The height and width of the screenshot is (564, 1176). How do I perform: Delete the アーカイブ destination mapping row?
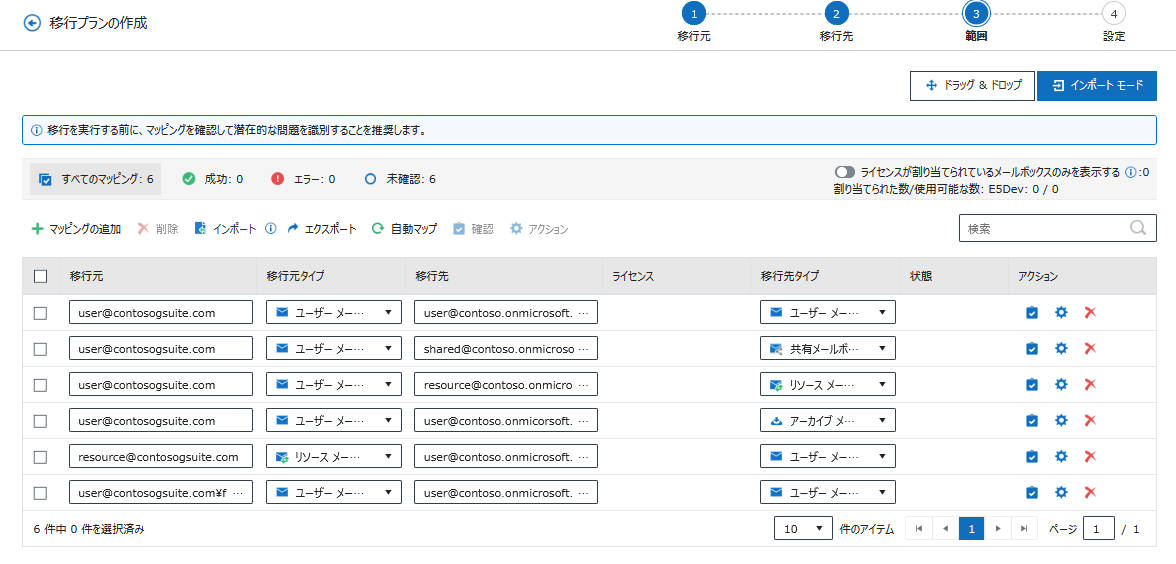pyautogui.click(x=1090, y=420)
